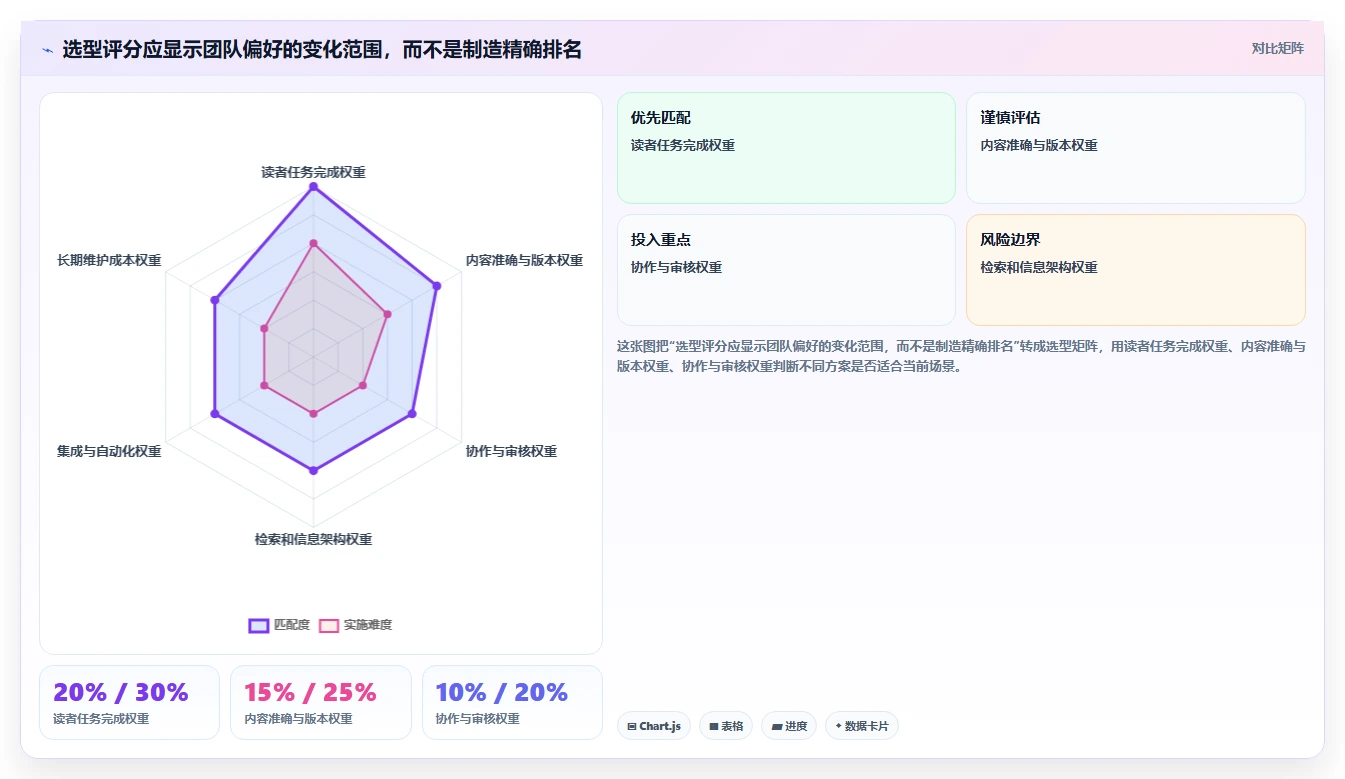Select the 数据卡片 tag
The height and width of the screenshot is (779, 1345).
pos(862,726)
